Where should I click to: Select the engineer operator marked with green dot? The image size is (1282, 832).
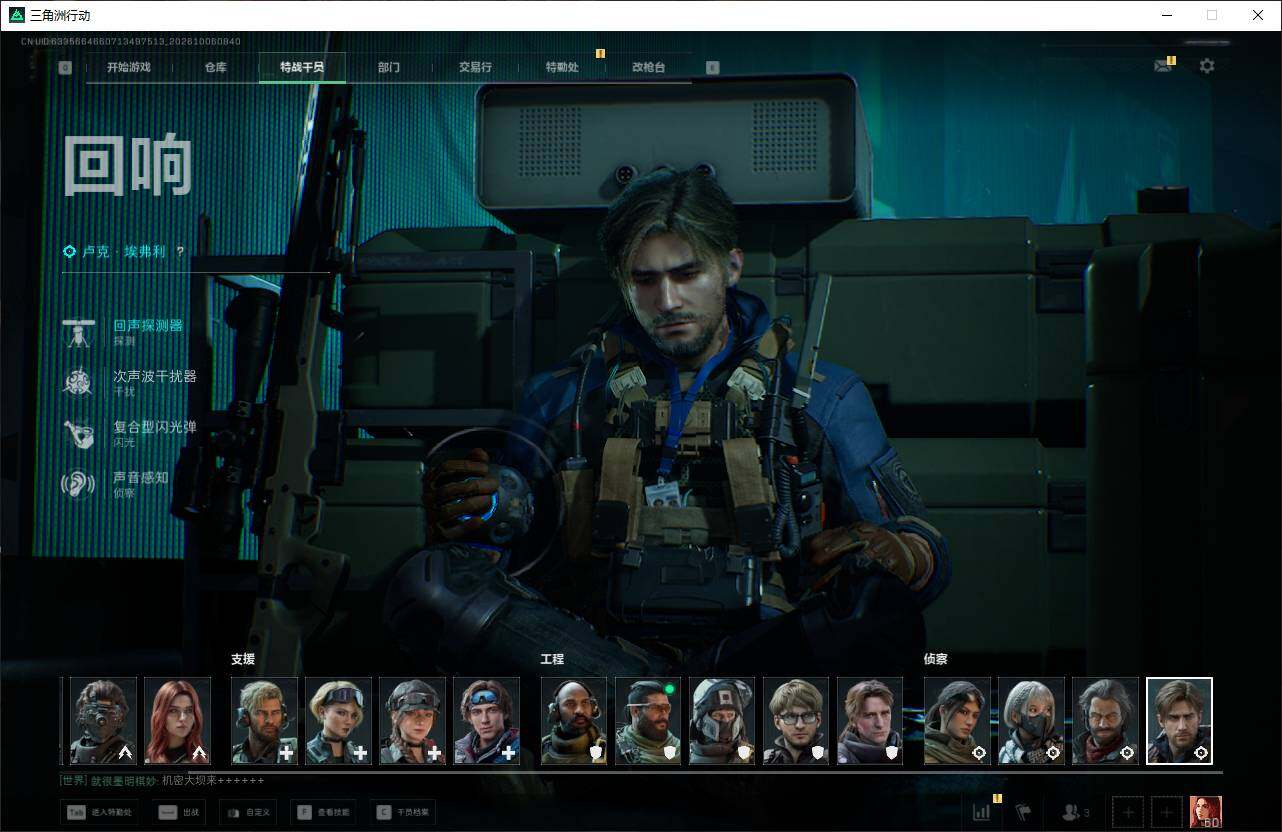[648, 721]
